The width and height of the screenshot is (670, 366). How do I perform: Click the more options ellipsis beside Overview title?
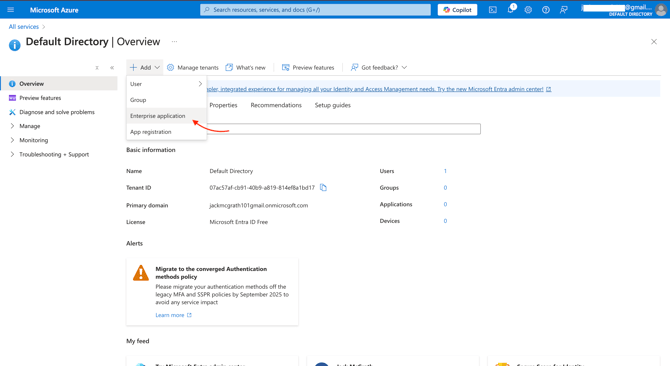174,41
